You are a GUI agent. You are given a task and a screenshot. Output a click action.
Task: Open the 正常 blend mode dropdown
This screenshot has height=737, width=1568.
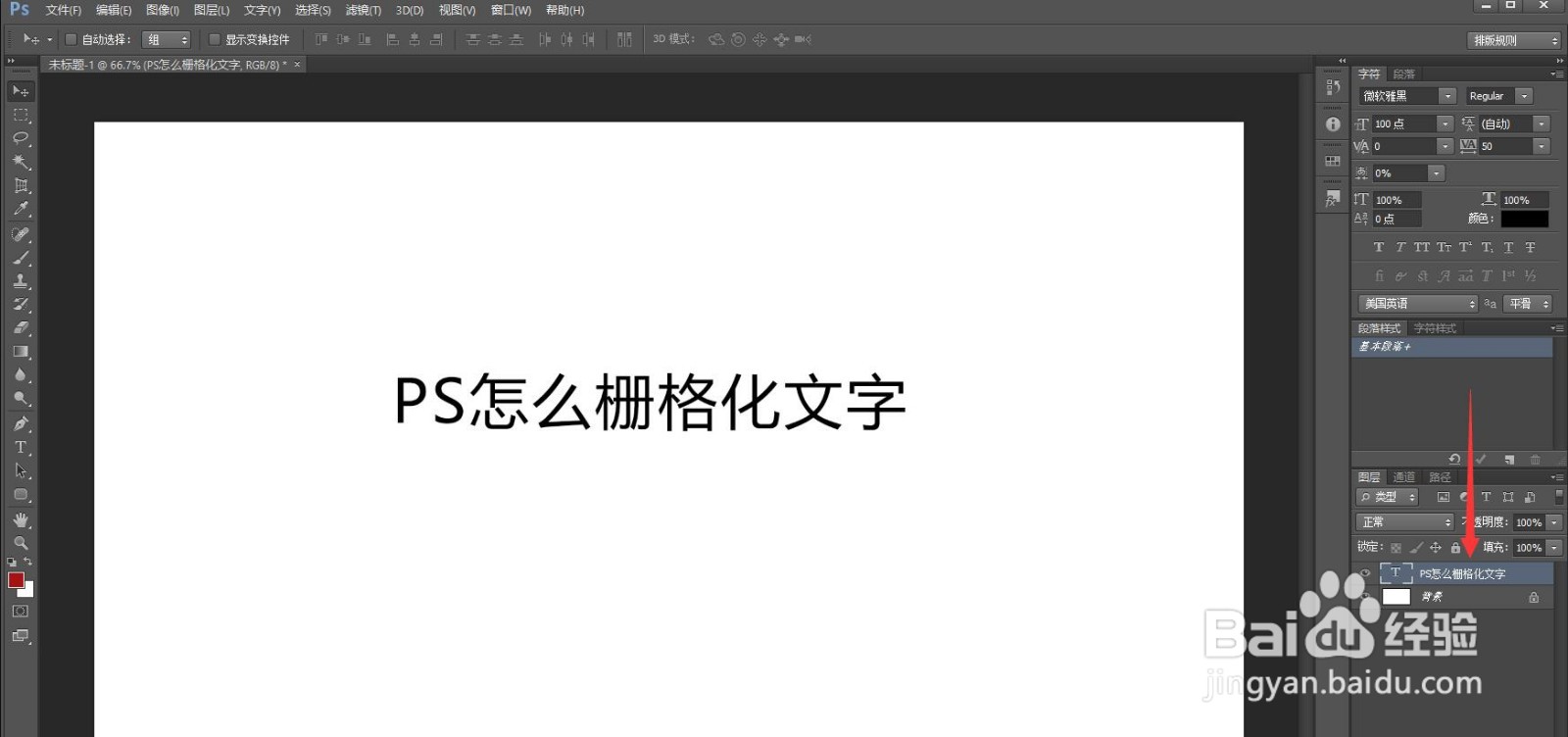1404,522
